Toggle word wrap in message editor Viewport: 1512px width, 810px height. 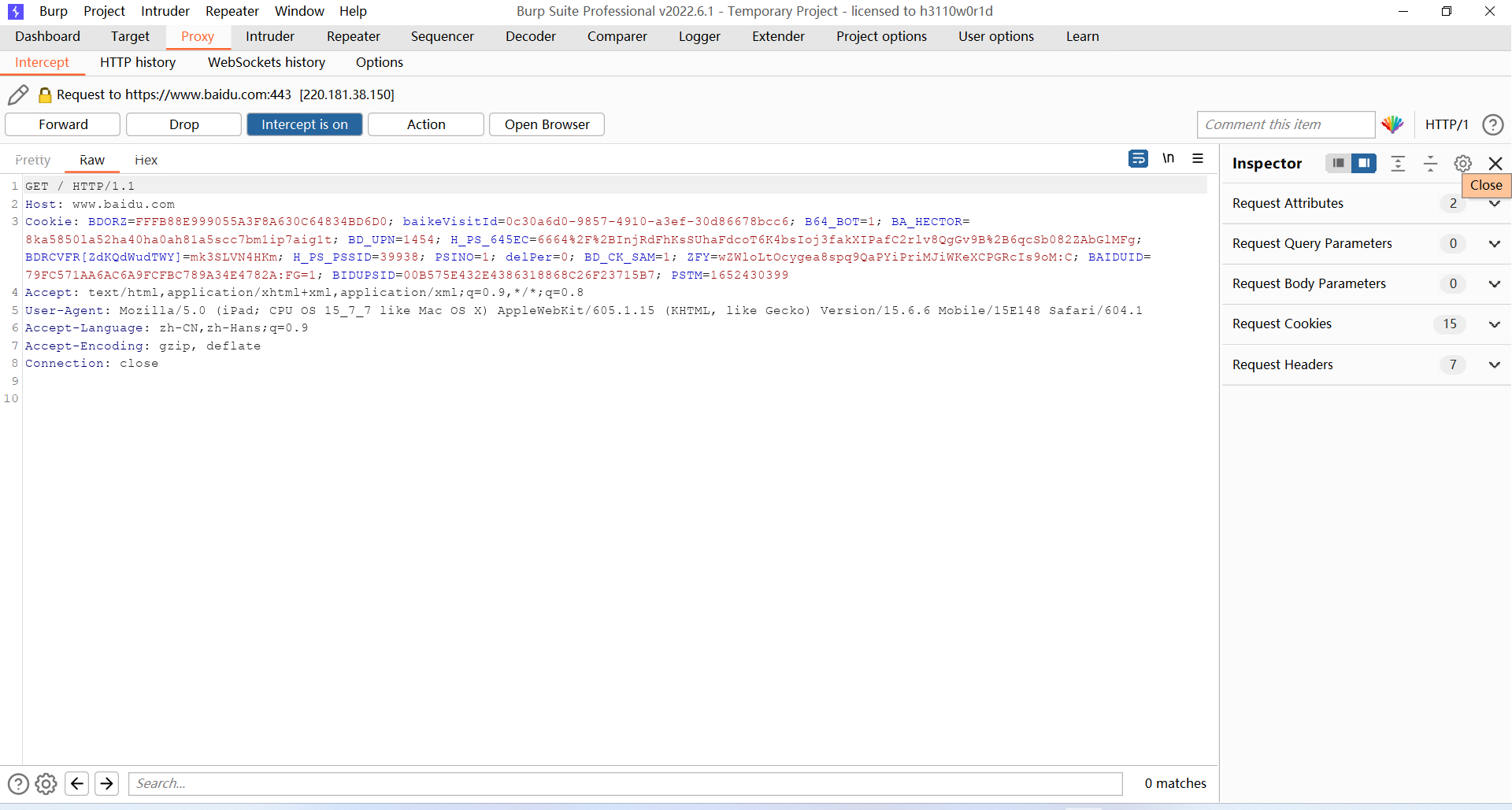[1138, 159]
